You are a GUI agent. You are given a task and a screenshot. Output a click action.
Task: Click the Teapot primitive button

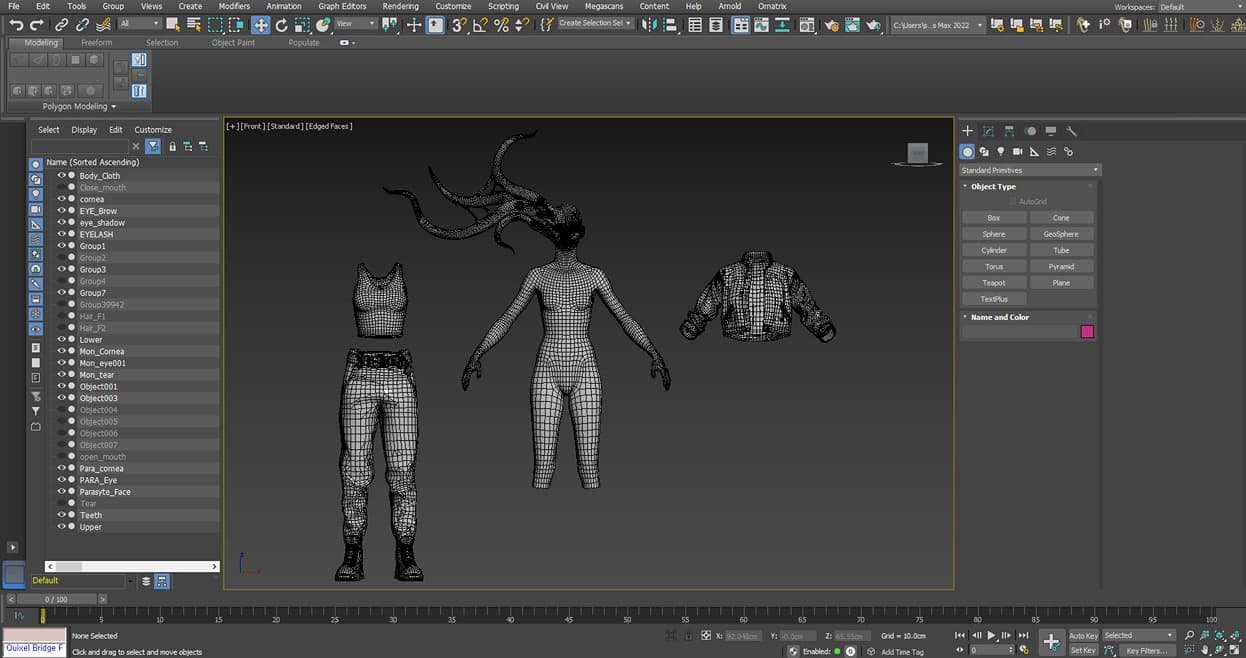(994, 283)
